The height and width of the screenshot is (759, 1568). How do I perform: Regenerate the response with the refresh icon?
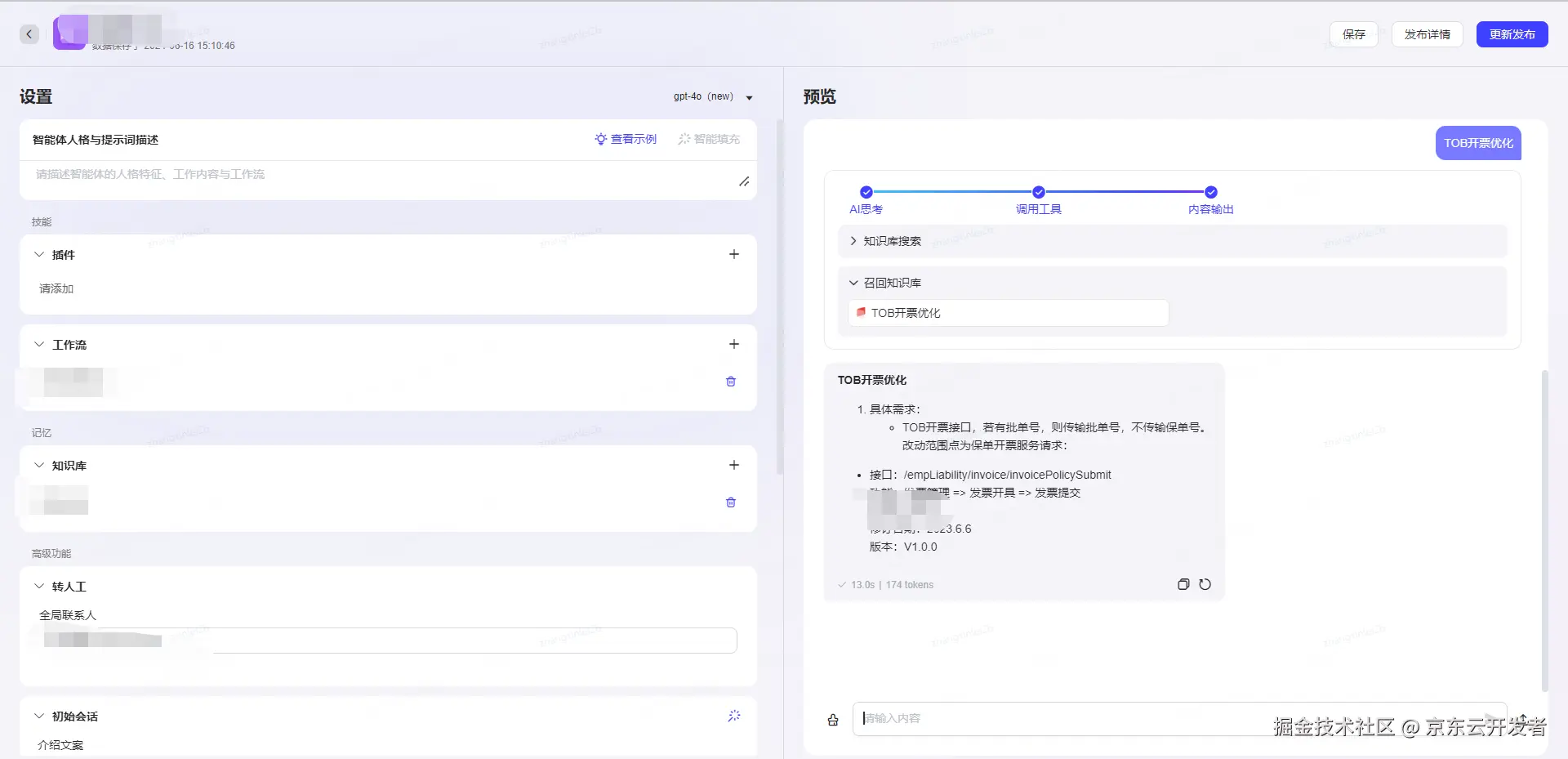coord(1205,584)
